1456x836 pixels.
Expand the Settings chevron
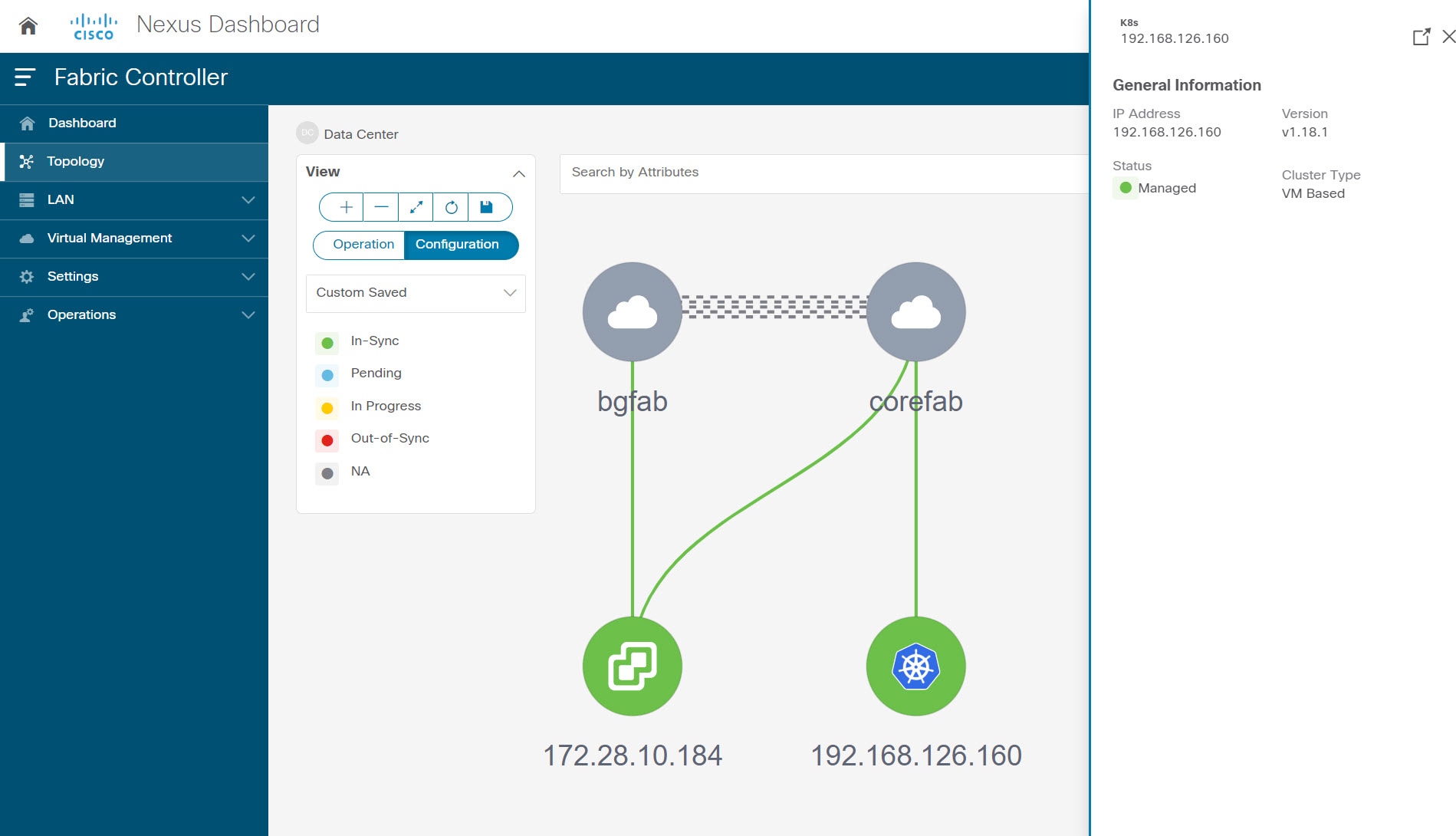[x=248, y=277]
